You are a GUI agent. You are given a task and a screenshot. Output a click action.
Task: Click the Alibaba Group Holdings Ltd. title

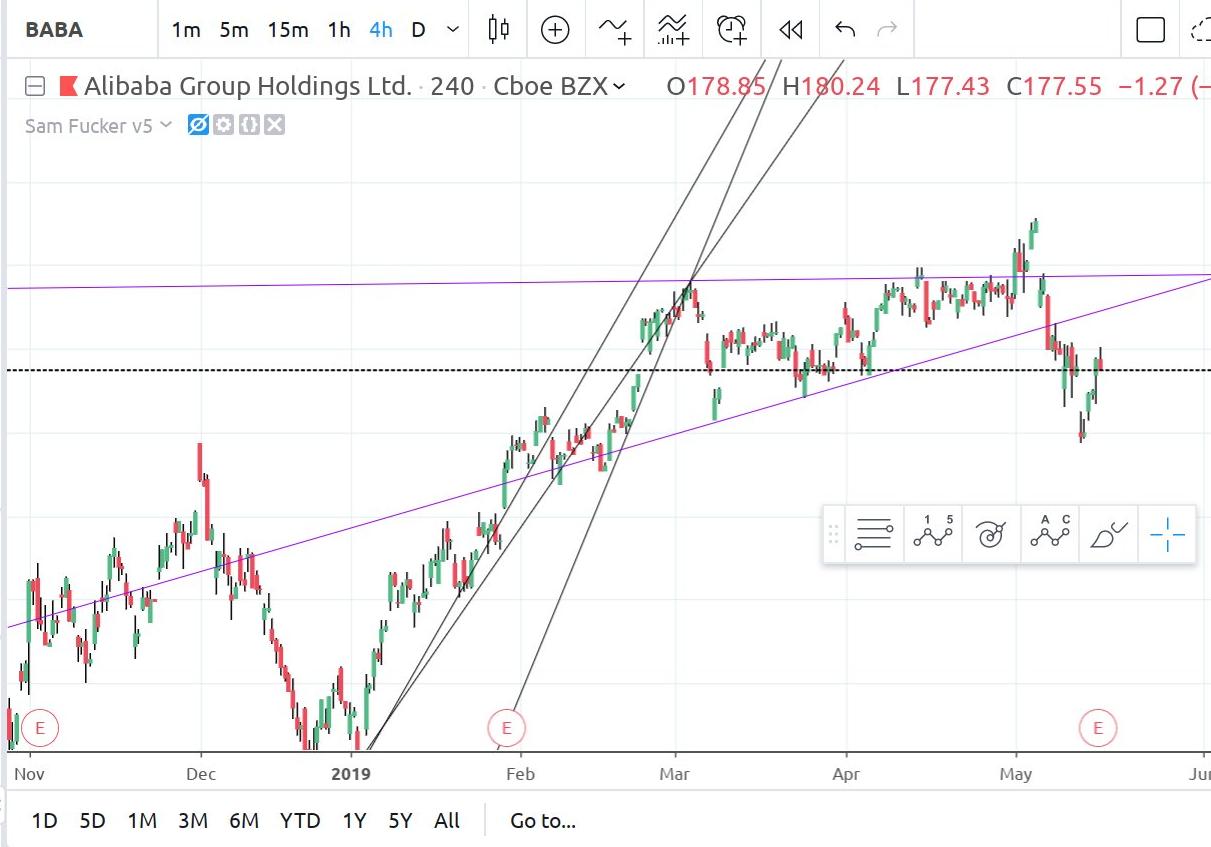point(248,86)
